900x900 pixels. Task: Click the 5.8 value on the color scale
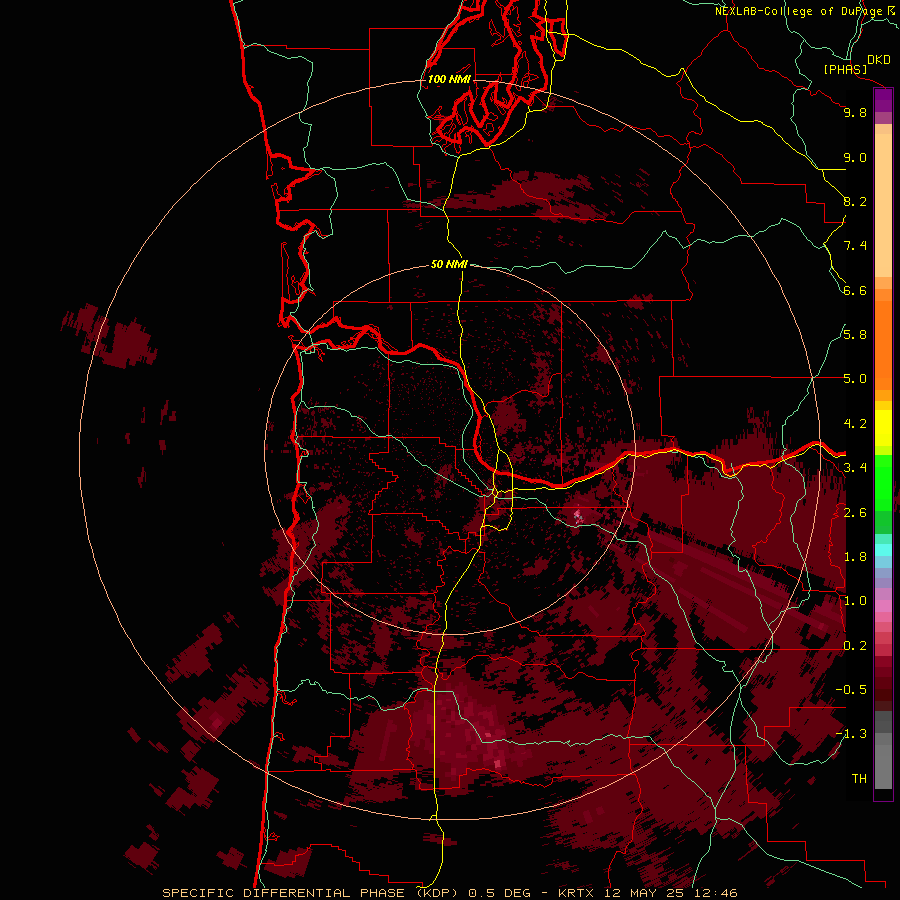tap(855, 335)
